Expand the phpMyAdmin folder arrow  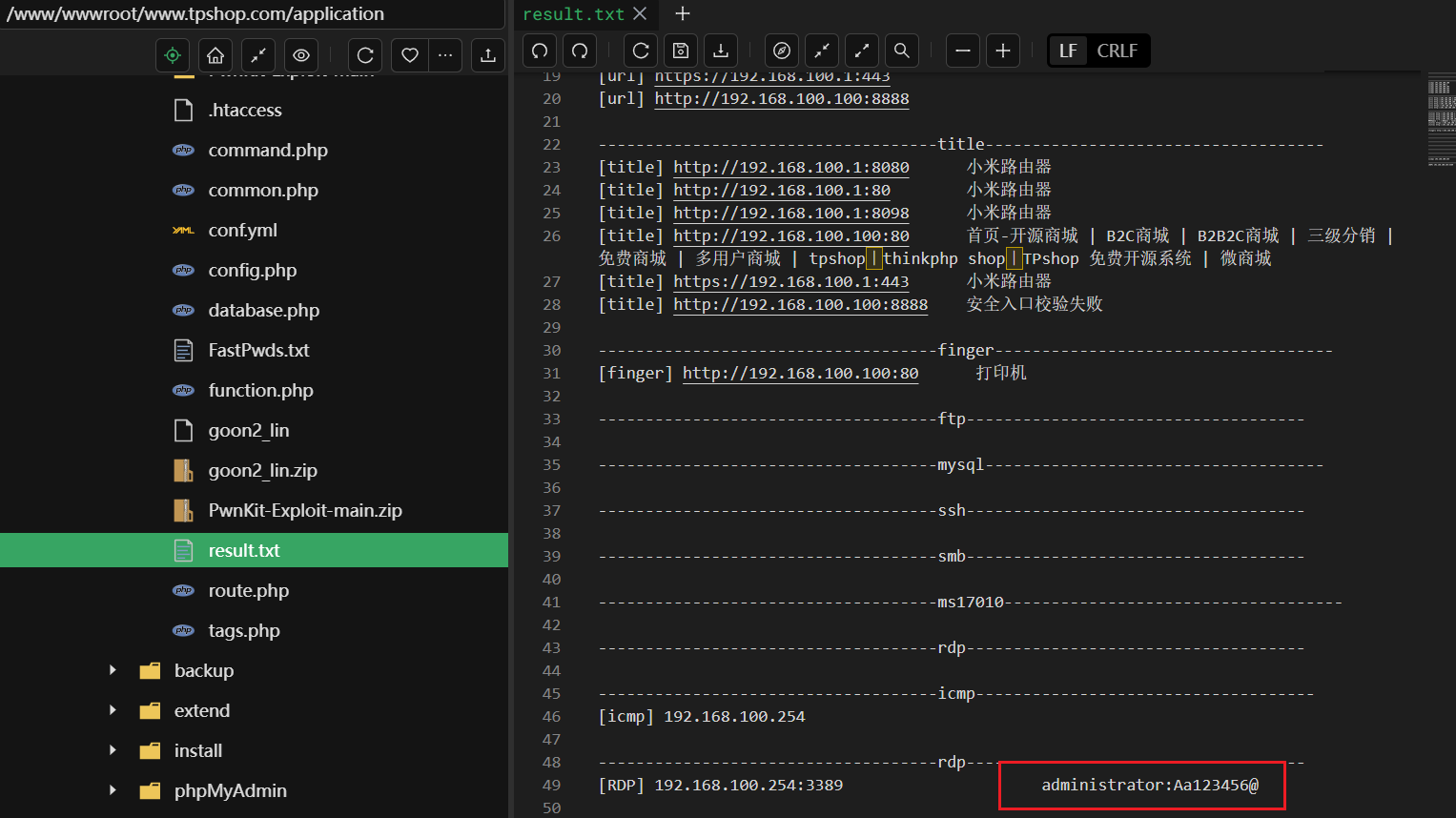[x=113, y=790]
